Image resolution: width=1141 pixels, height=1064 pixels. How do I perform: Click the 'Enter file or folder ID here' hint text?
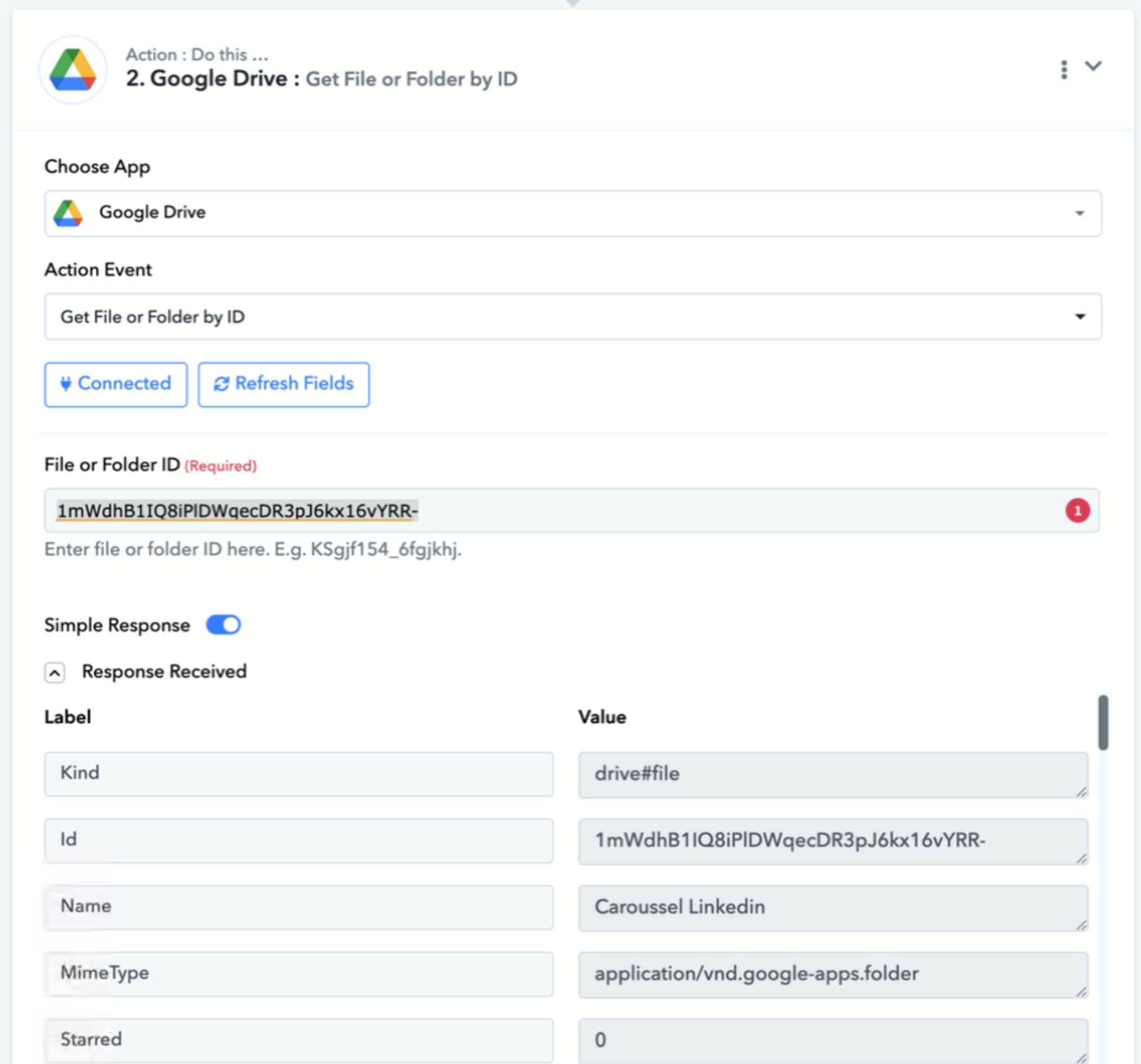click(x=253, y=549)
